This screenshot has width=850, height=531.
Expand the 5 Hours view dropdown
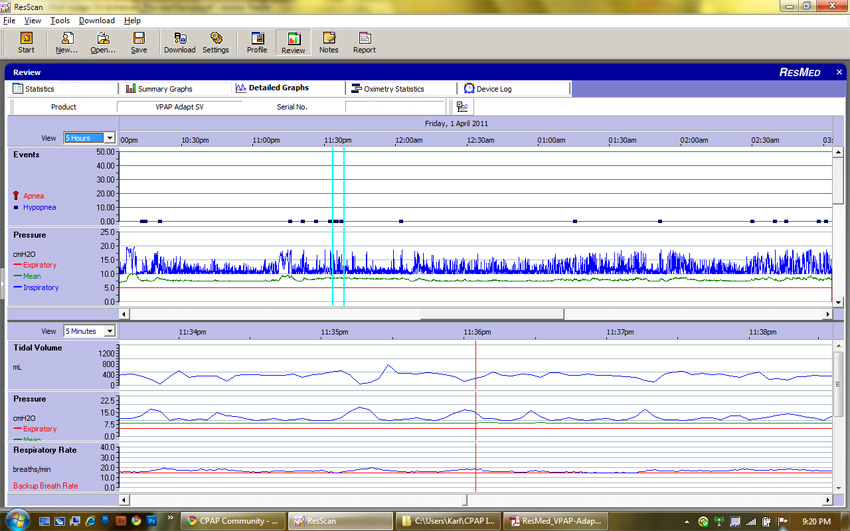click(110, 138)
